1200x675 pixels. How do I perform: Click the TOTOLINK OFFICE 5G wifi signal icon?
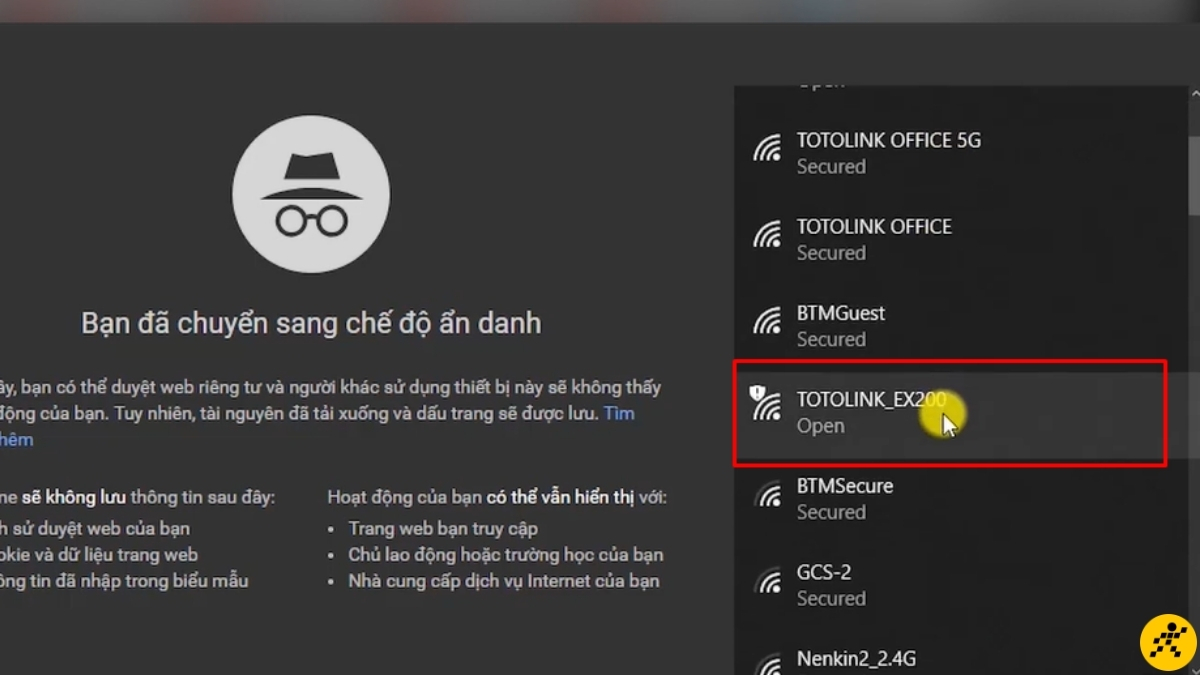(767, 149)
